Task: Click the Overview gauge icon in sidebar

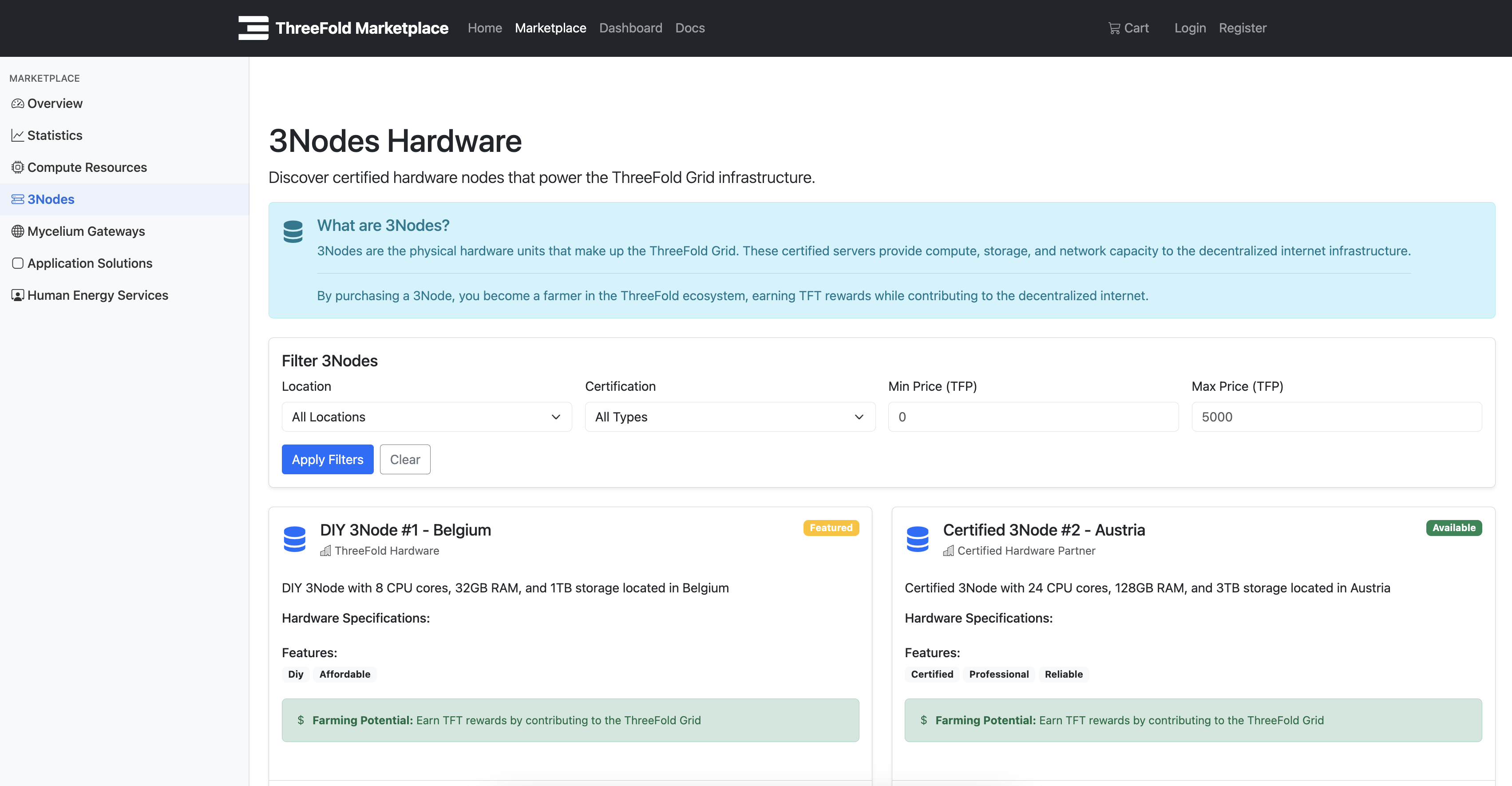Action: [x=18, y=103]
